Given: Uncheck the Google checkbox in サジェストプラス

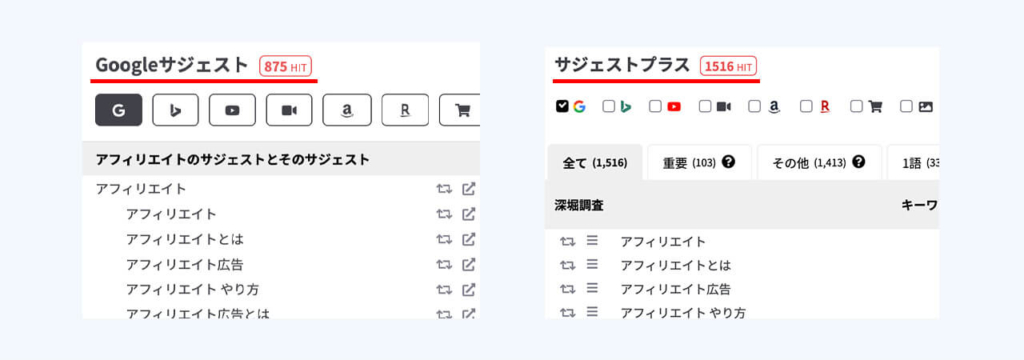Looking at the screenshot, I should [562, 106].
